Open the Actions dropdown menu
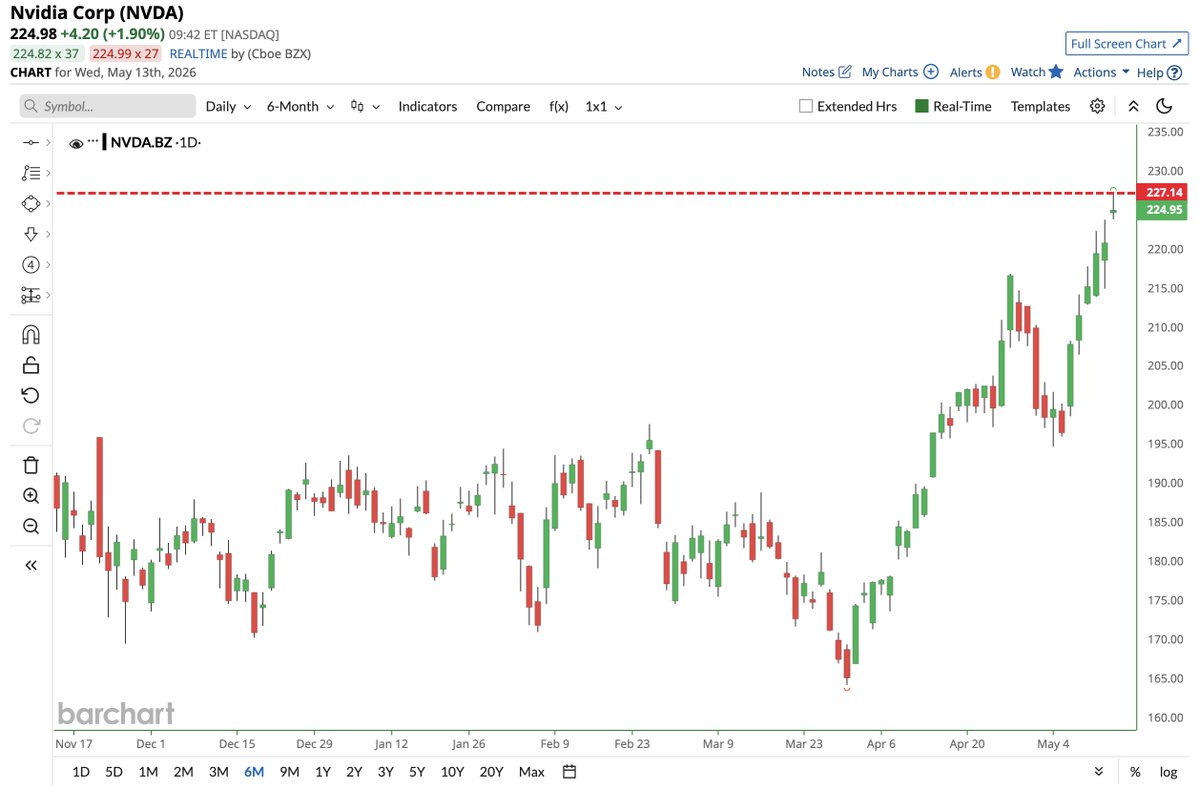Screen dimensions: 1199x789 tap(1101, 72)
